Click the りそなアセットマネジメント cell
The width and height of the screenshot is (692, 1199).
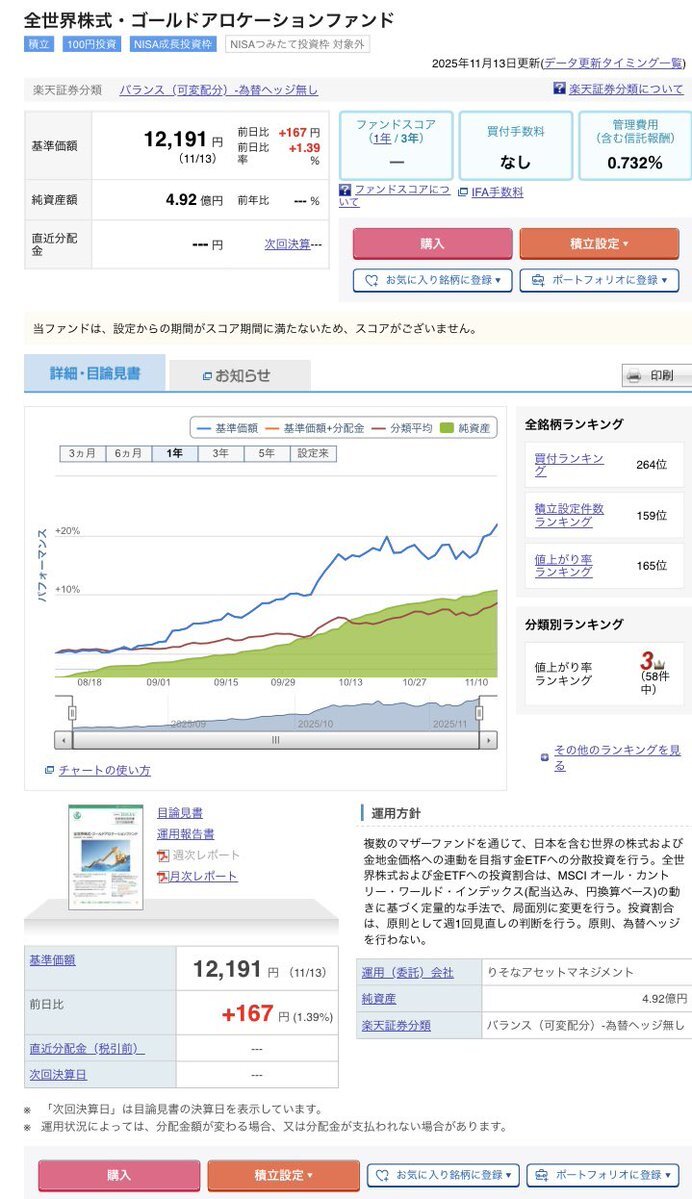coord(586,973)
